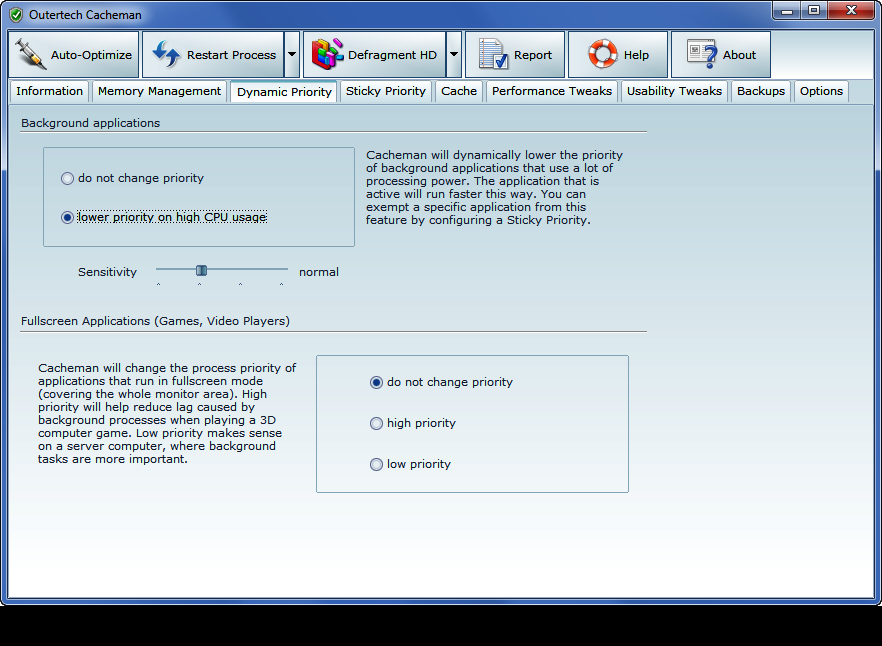Click the 'Sensitivity' label
Viewport: 882px width, 646px height.
tap(107, 272)
